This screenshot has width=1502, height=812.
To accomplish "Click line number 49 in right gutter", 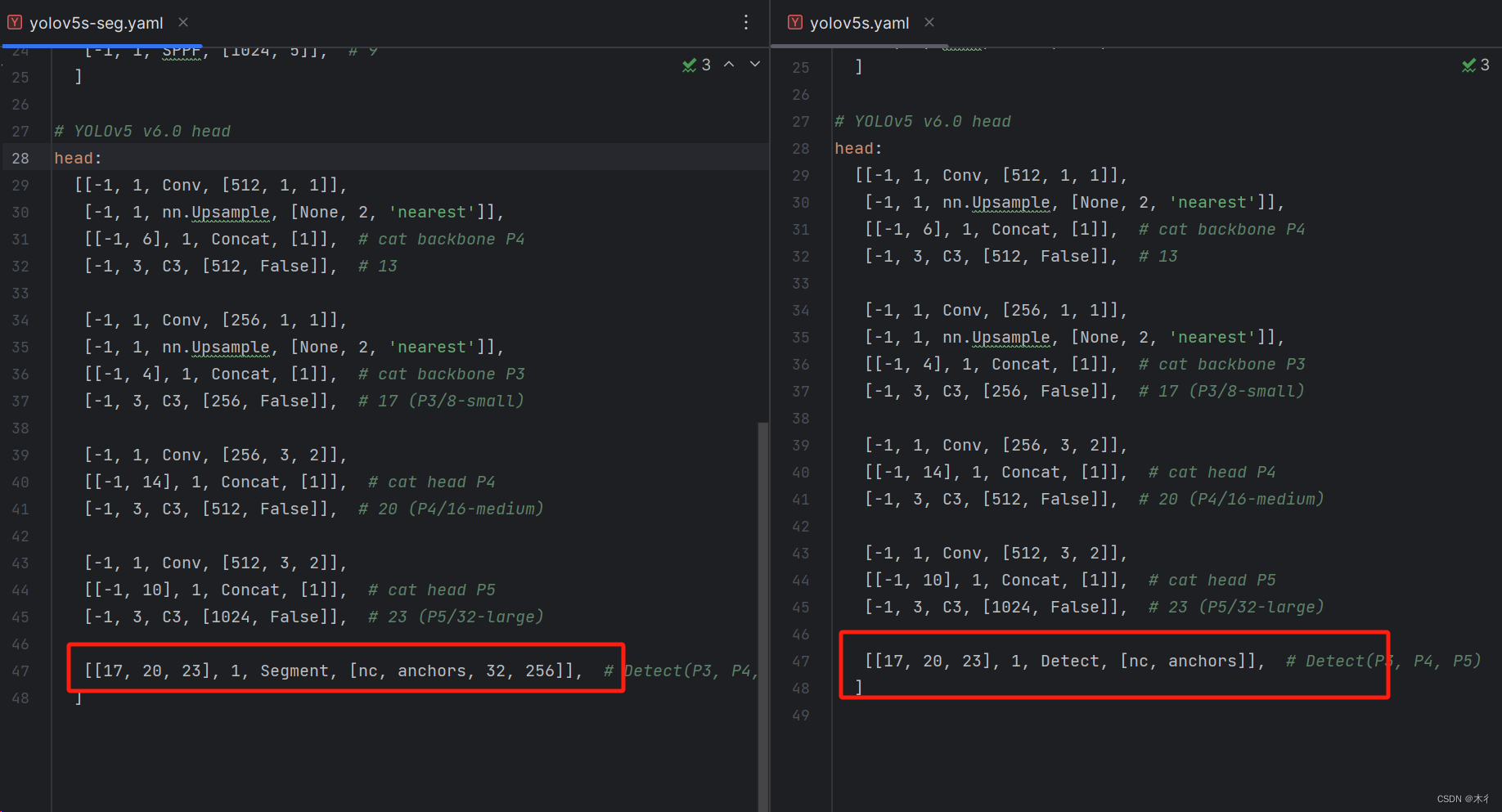I will [800, 715].
